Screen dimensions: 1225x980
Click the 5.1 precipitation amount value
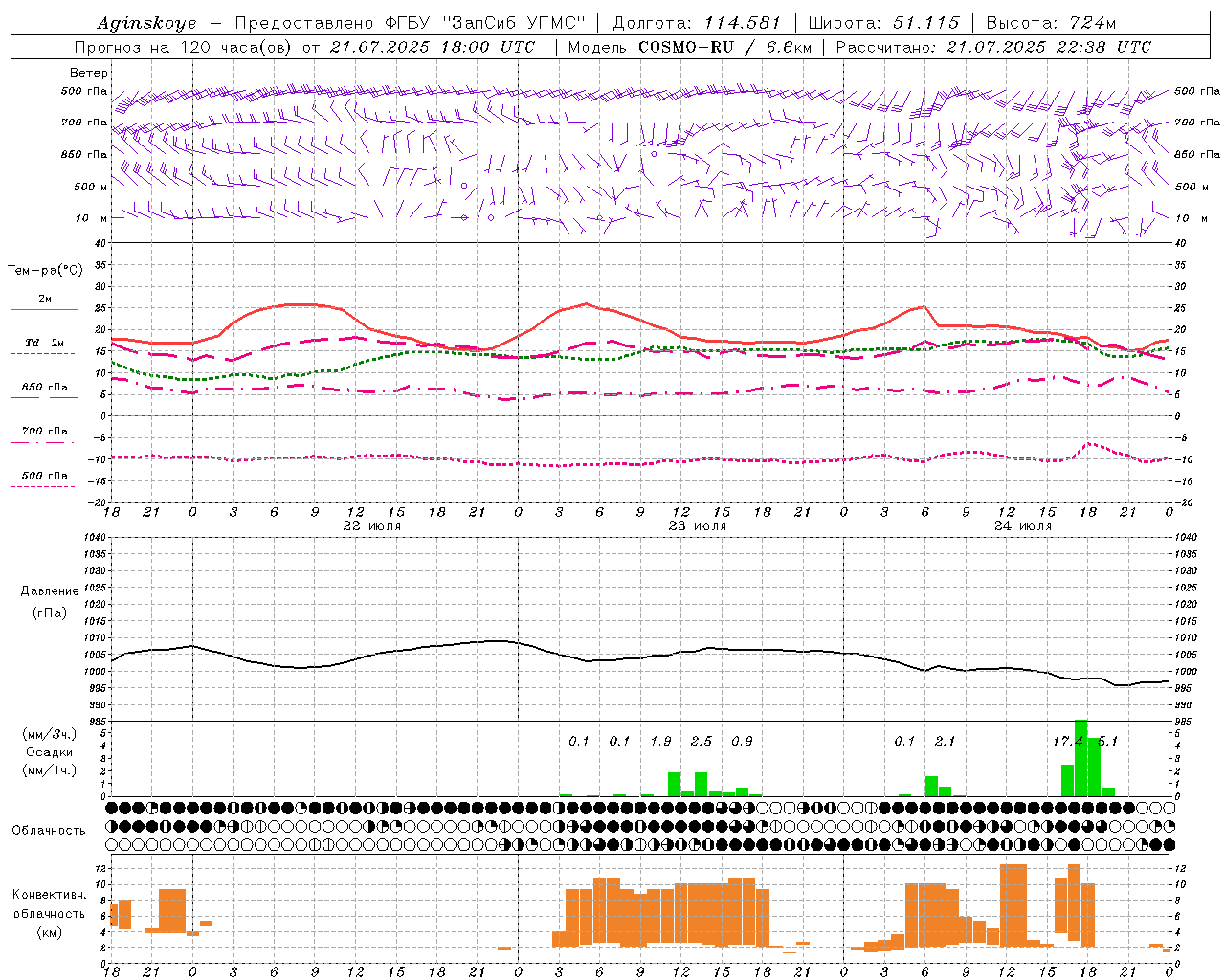(1107, 741)
